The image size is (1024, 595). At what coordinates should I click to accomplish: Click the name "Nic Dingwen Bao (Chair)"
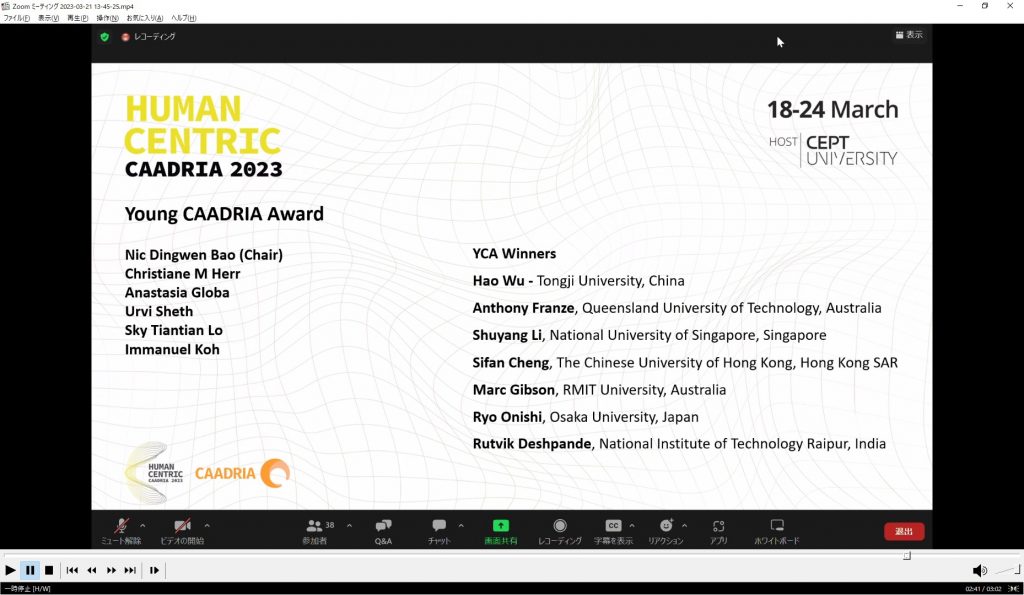point(204,255)
